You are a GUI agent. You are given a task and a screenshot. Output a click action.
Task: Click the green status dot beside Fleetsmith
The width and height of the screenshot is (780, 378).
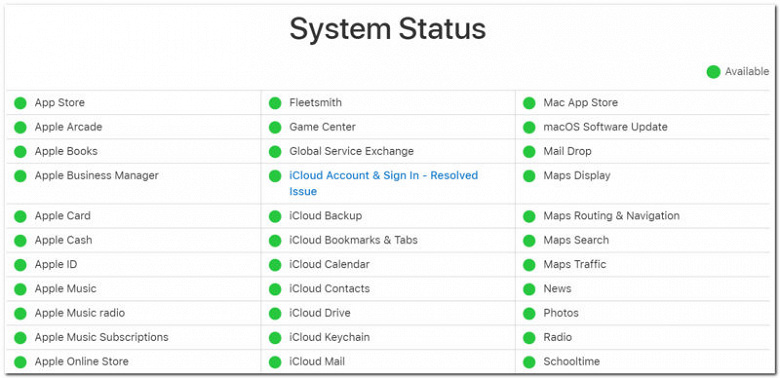pyautogui.click(x=275, y=103)
